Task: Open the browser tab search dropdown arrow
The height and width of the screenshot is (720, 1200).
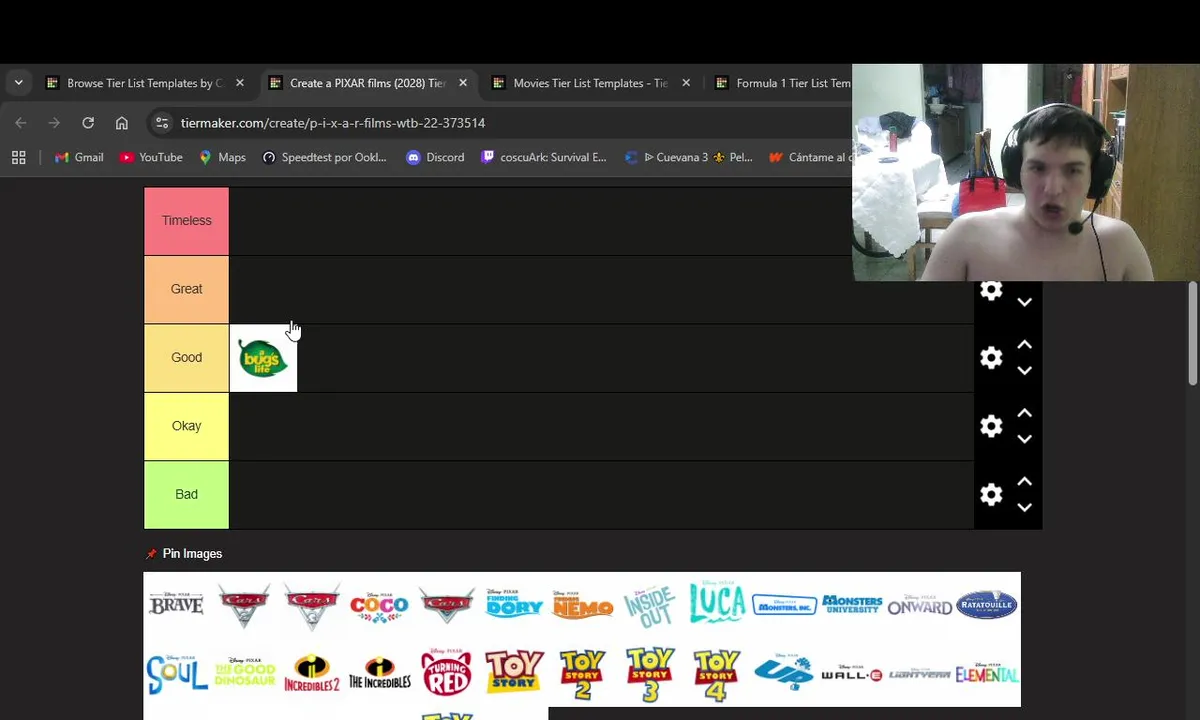Action: (18, 83)
